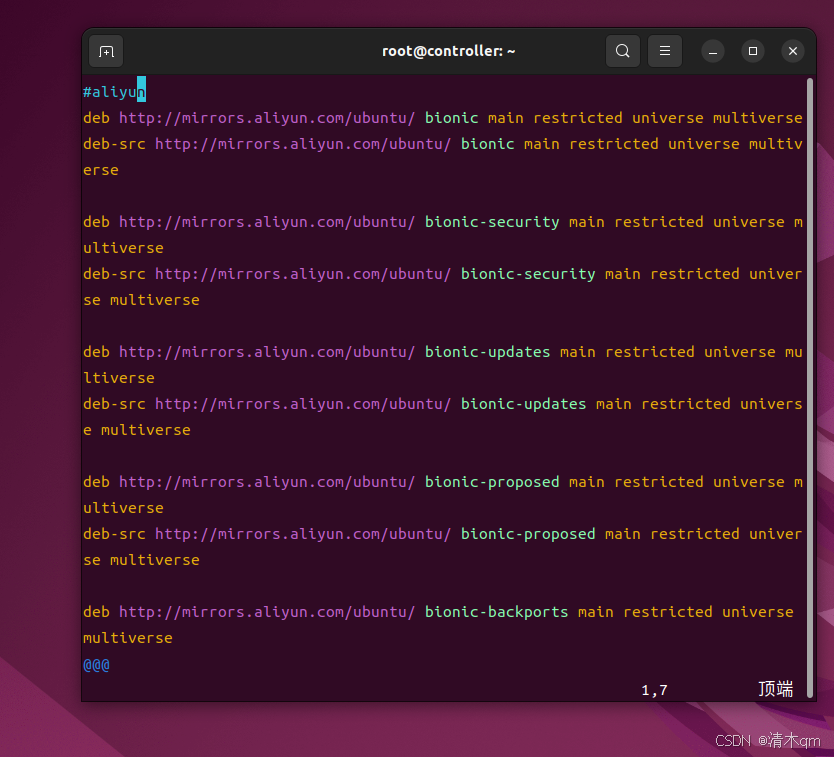The width and height of the screenshot is (834, 757).
Task: Click the window title root@controller: ~
Action: 448,51
